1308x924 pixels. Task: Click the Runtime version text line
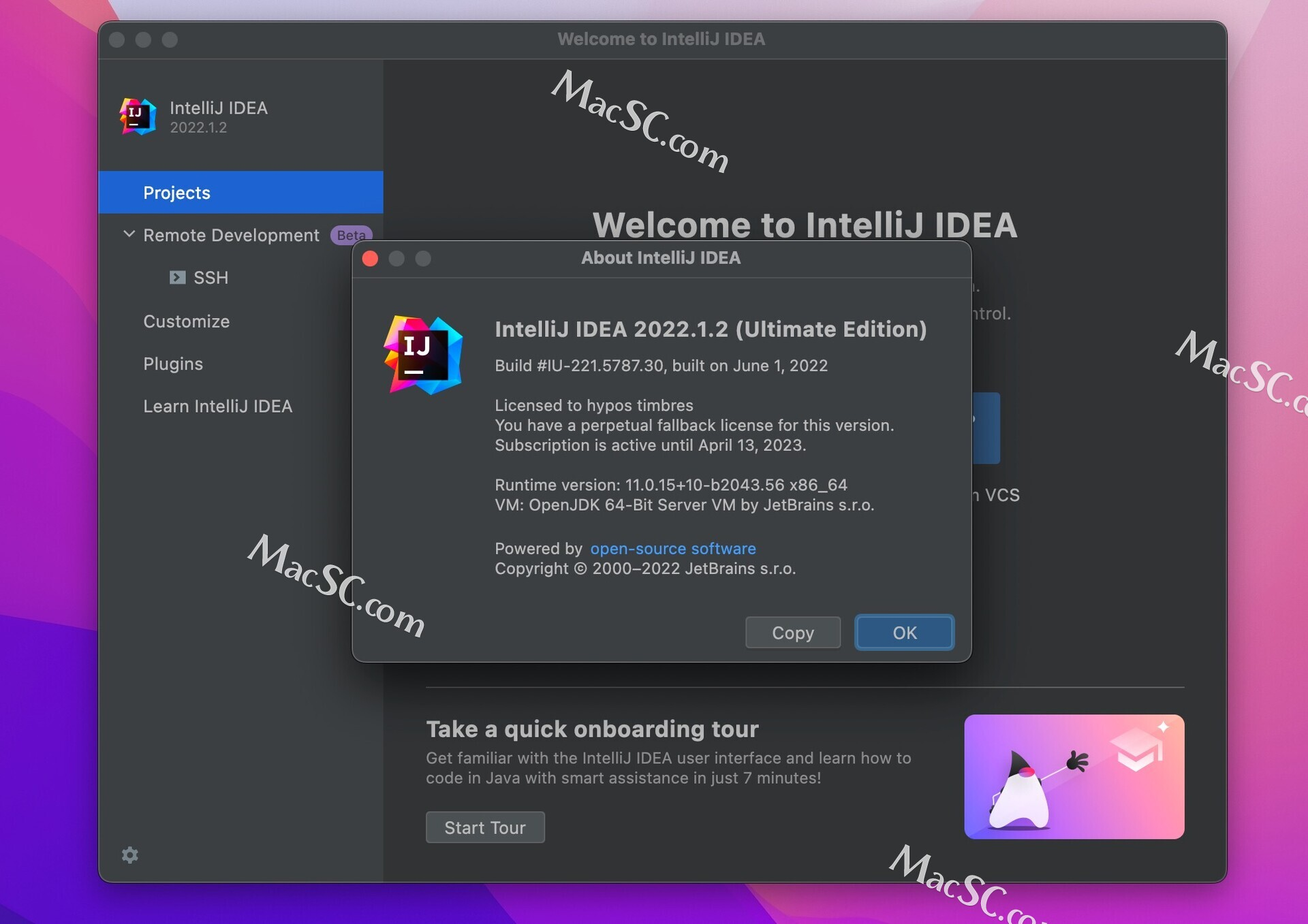point(671,485)
